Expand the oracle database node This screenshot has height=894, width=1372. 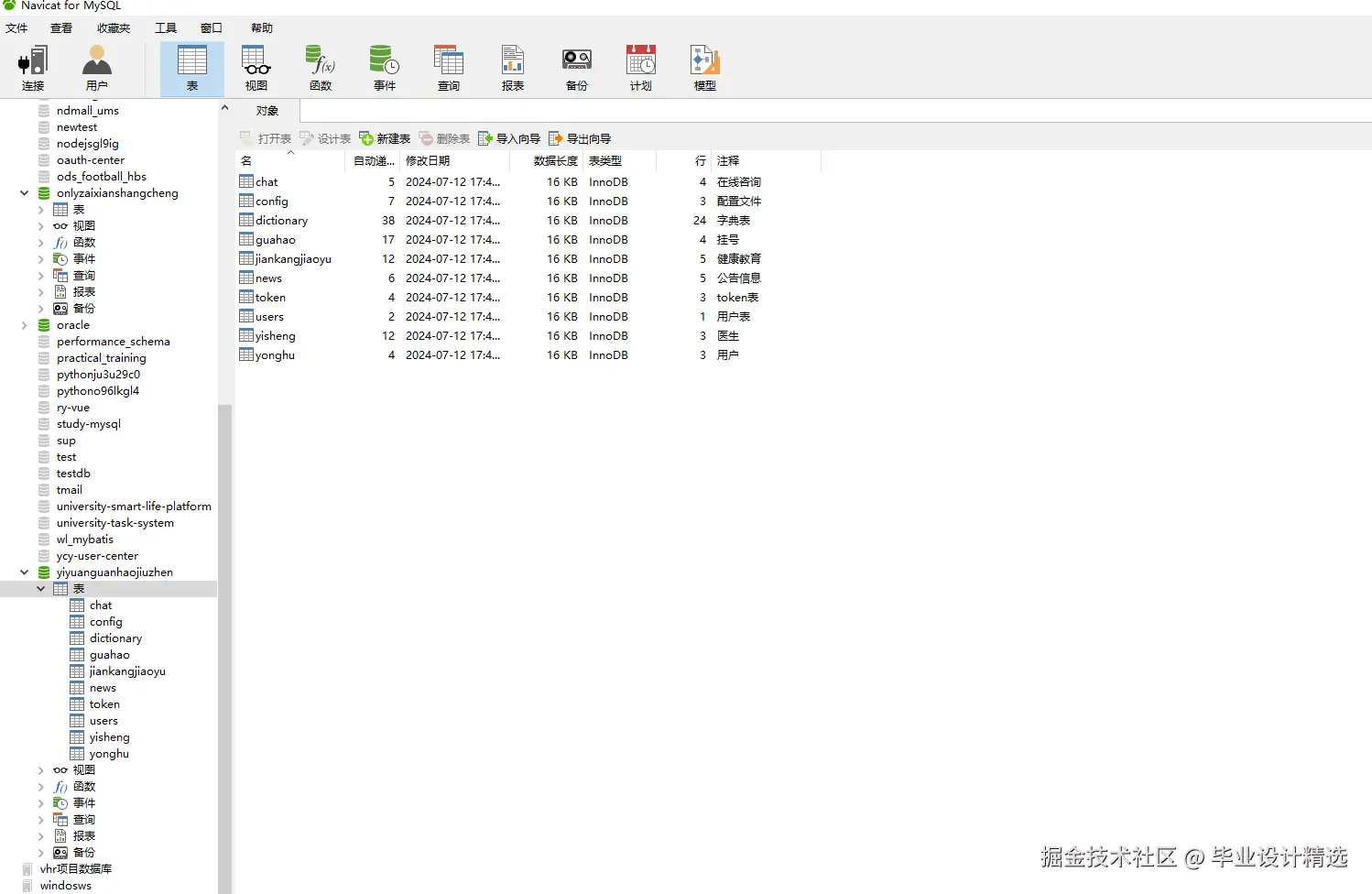click(25, 325)
